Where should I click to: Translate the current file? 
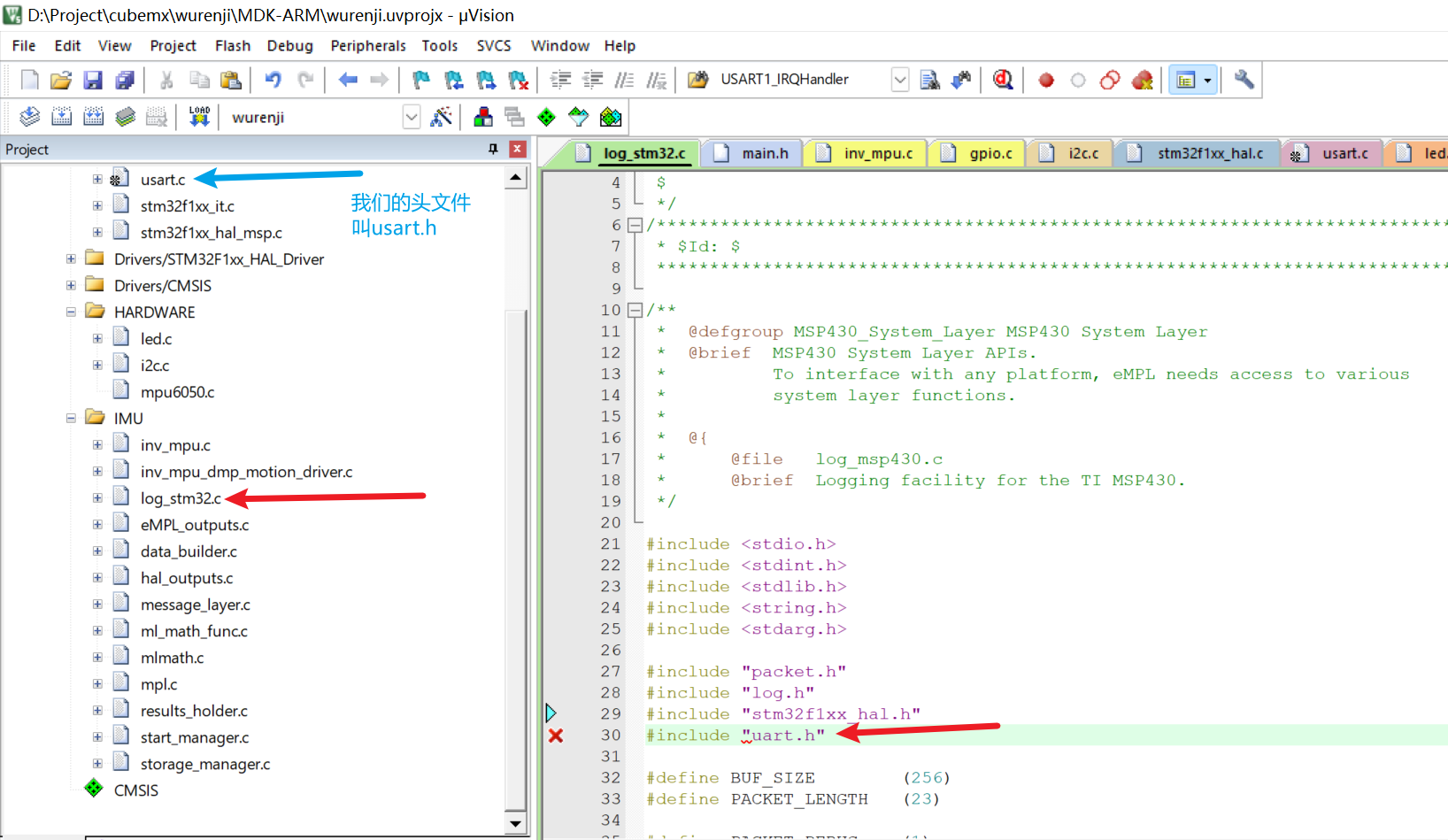[x=30, y=117]
